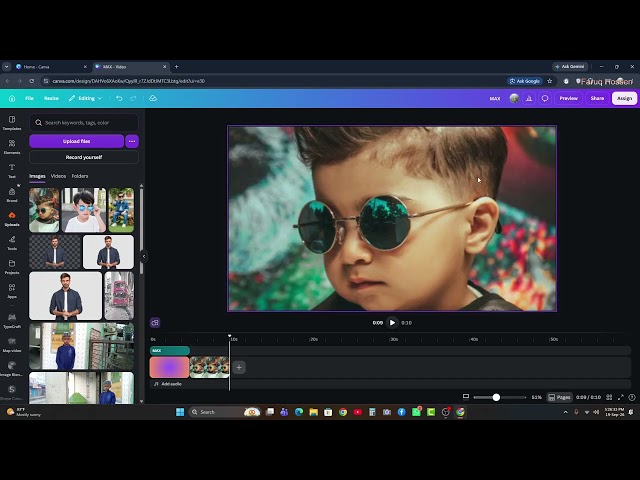The image size is (640, 480).
Task: Show hidden system tray icons chevron
Action: click(x=565, y=412)
